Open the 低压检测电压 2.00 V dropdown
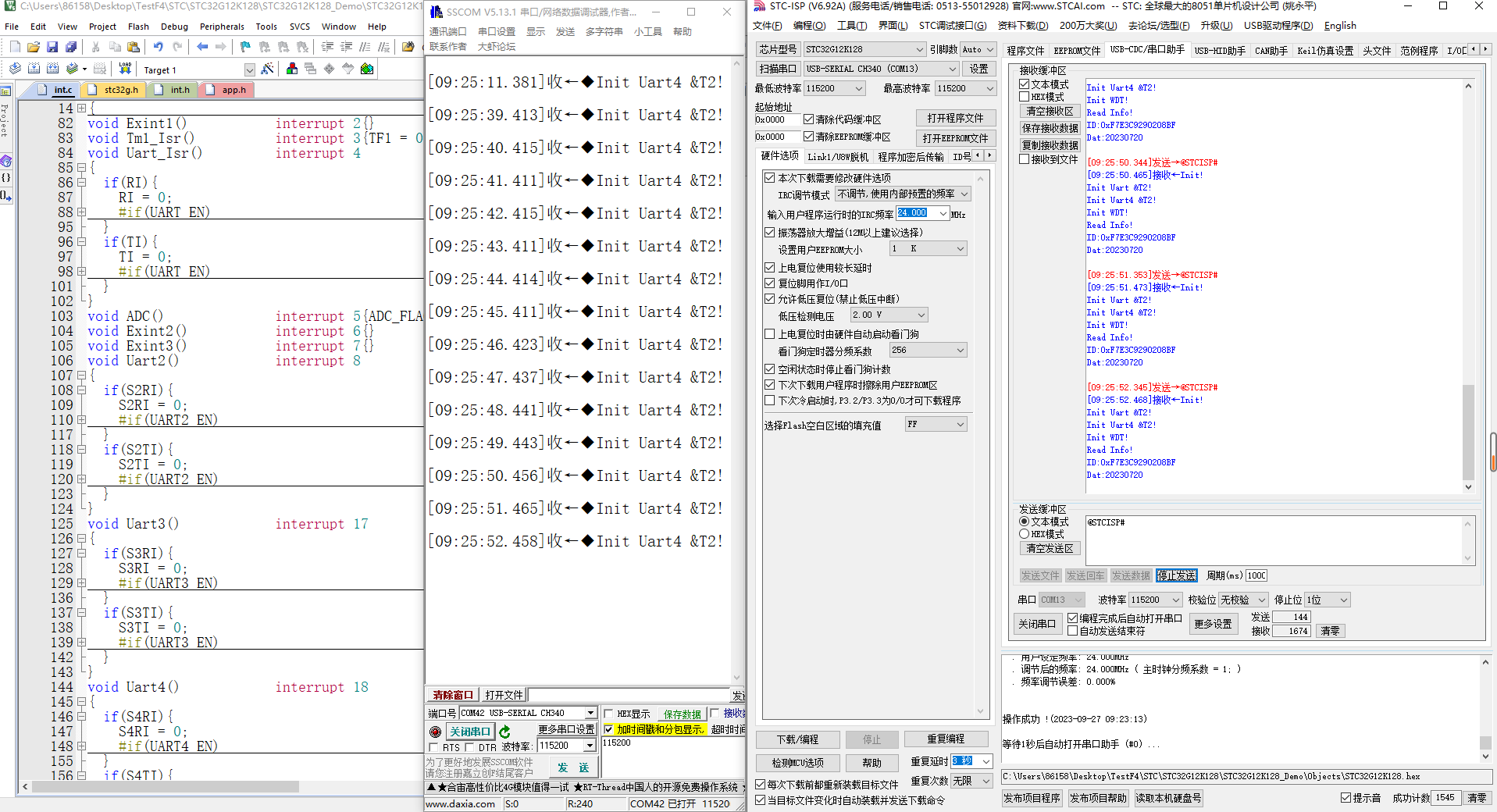 [921, 315]
